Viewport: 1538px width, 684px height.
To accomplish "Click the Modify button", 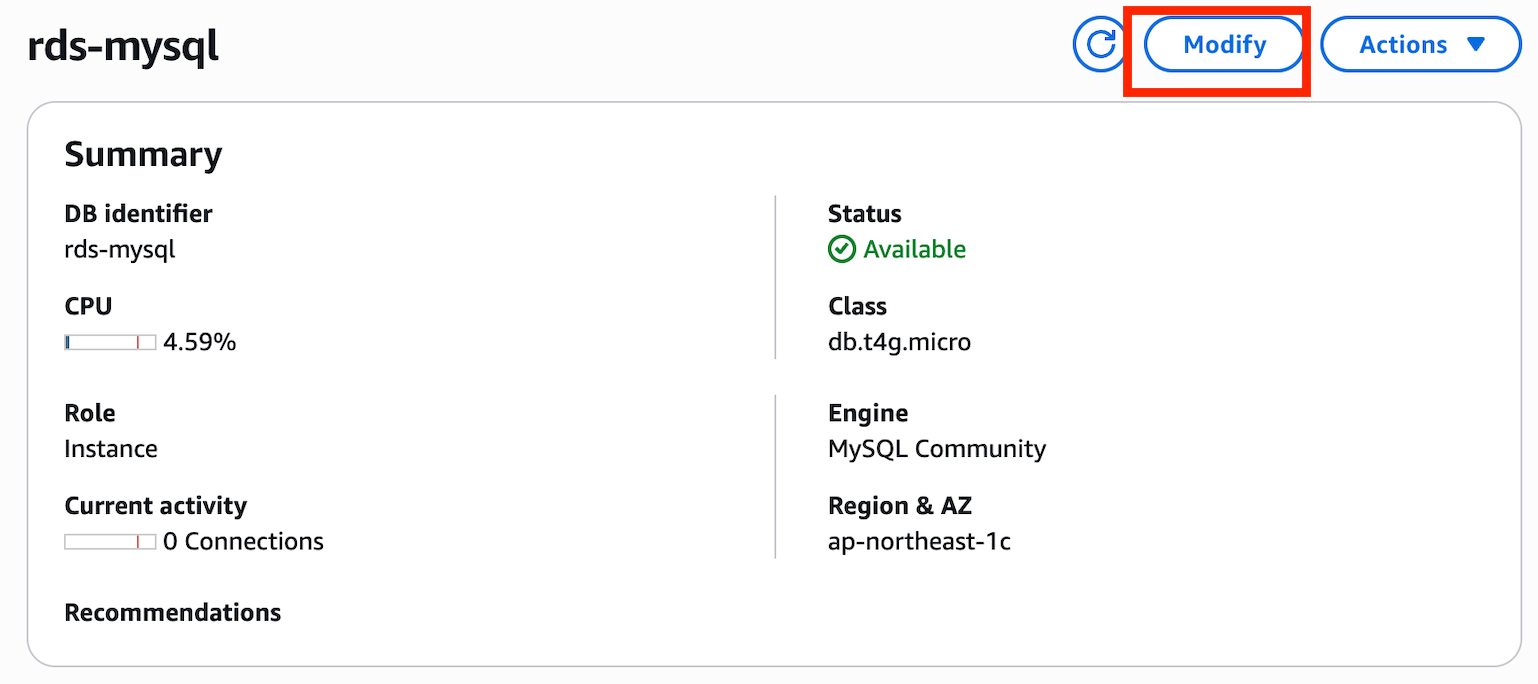I will point(1224,45).
